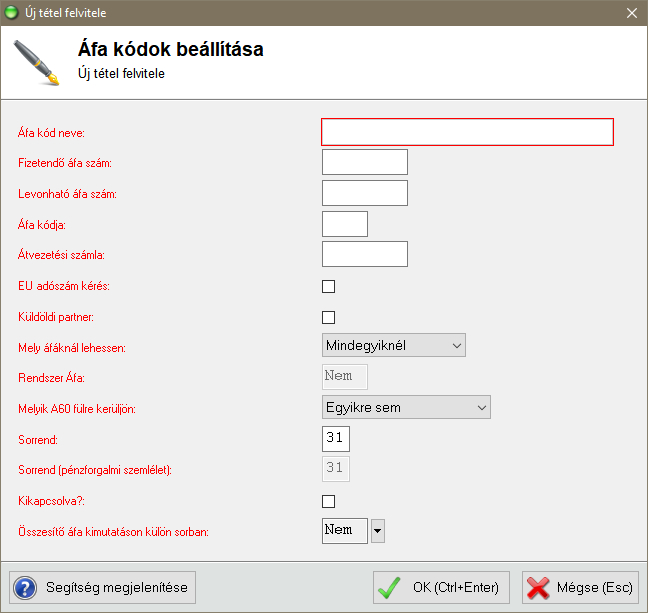Focus the Áfa kód neve input field
The height and width of the screenshot is (613, 648).
(x=466, y=133)
